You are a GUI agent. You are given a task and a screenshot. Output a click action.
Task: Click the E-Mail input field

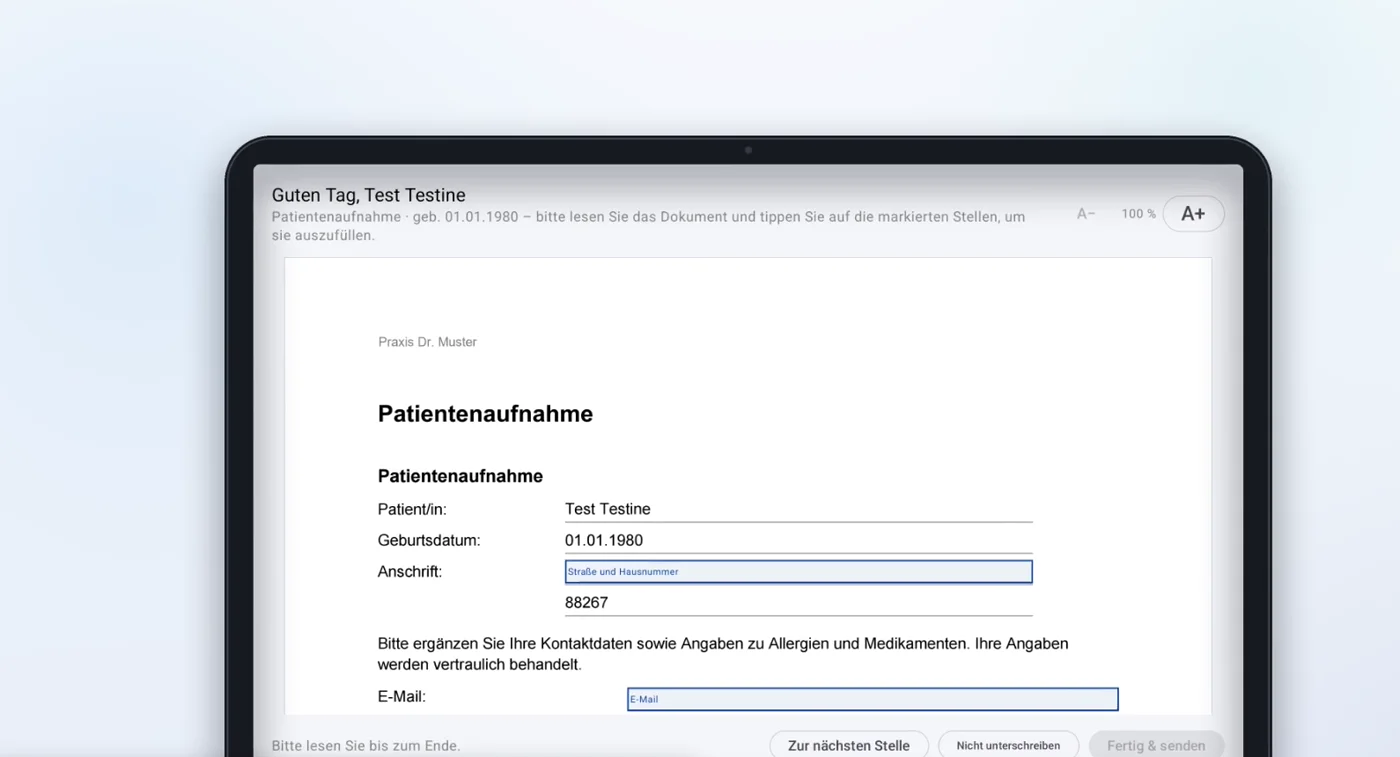(x=872, y=699)
